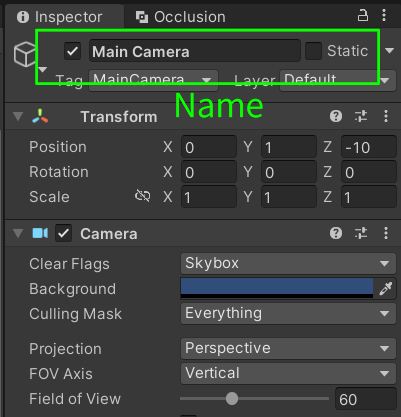Open the Clear Flags Skybox dropdown
Image resolution: width=401 pixels, height=417 pixels.
coord(288,263)
